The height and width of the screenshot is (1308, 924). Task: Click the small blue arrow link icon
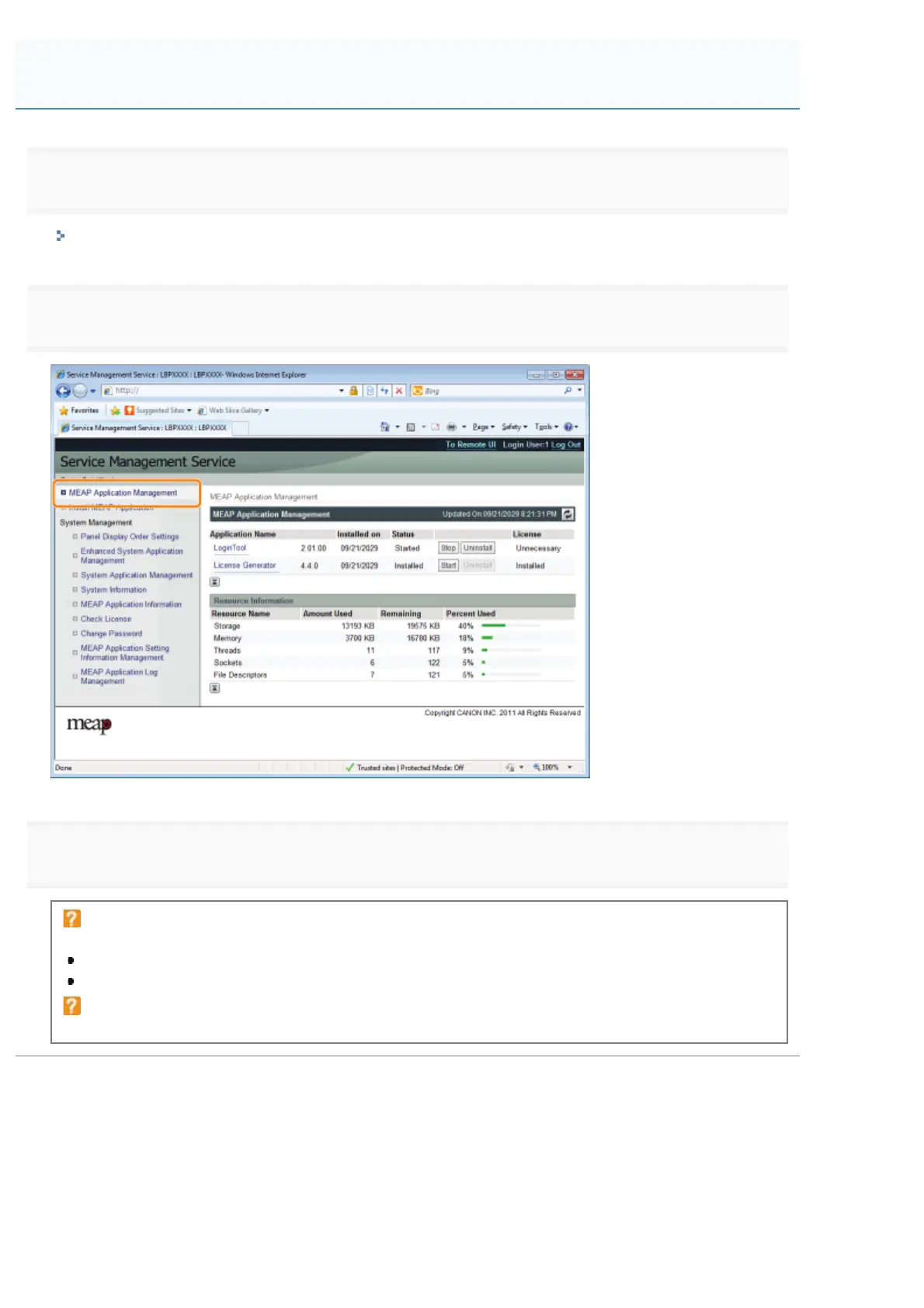(61, 235)
